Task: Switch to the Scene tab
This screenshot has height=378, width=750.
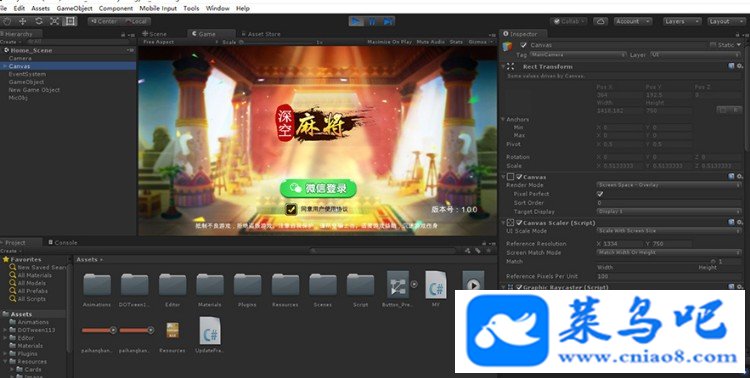Action: pos(154,34)
